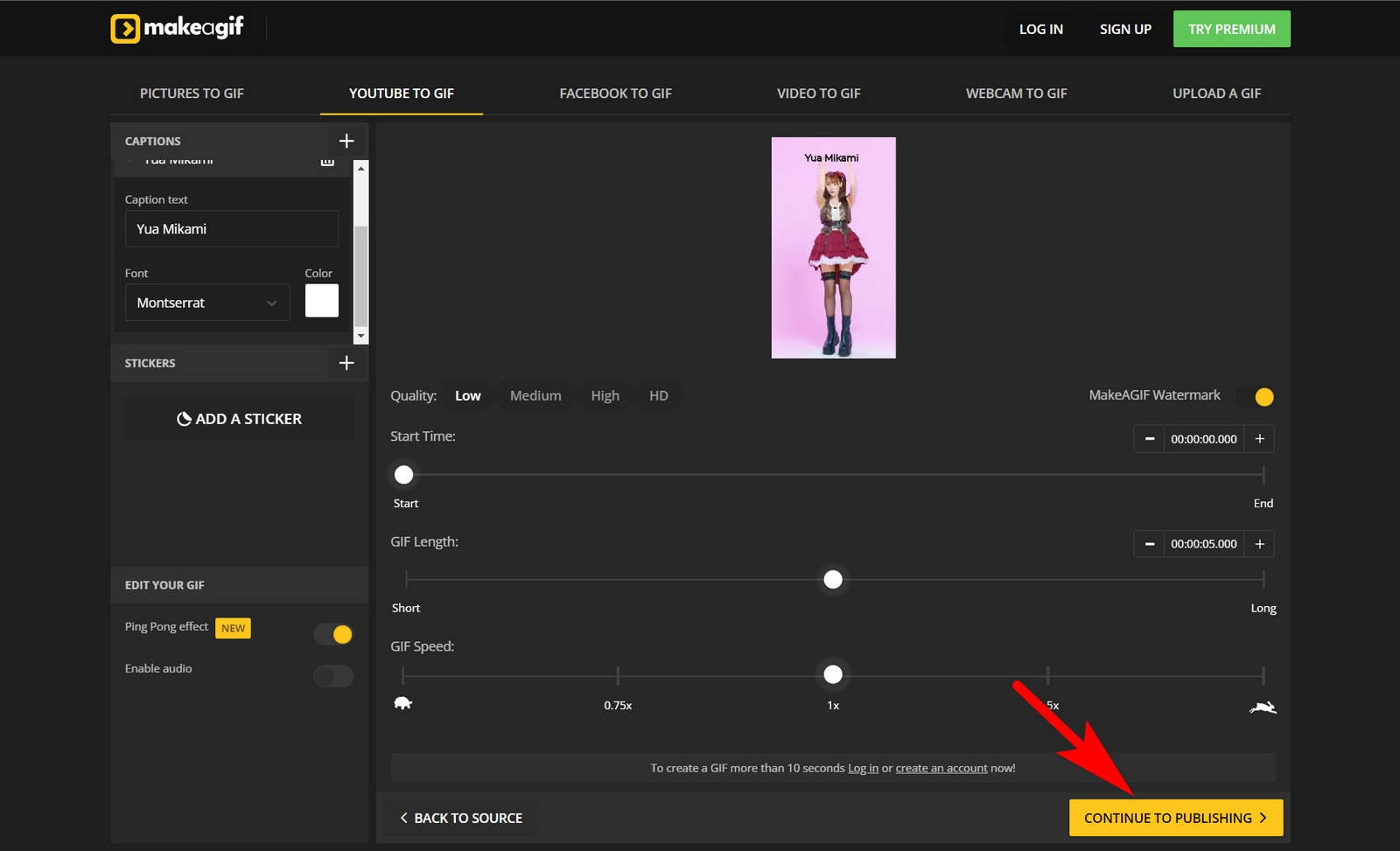Decrease GIF Length with minus stepper

coord(1149,544)
